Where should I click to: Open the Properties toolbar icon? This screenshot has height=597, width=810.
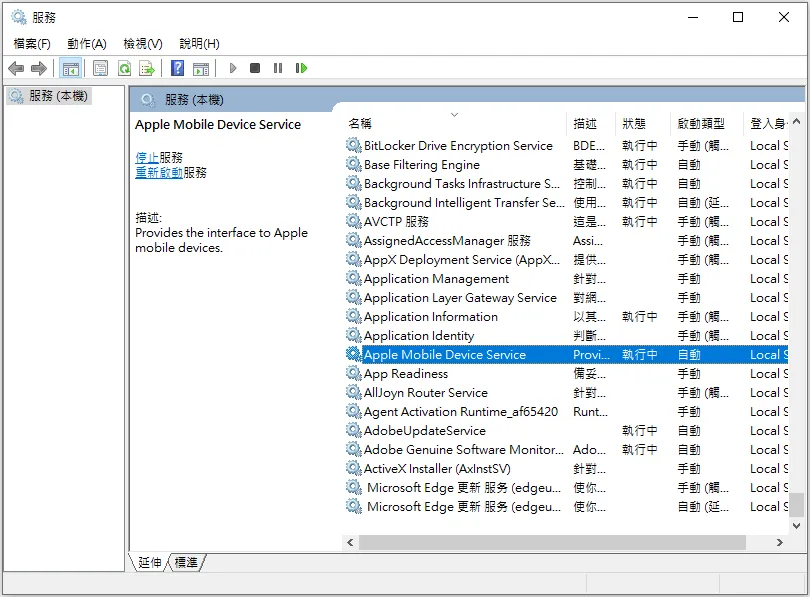point(100,68)
